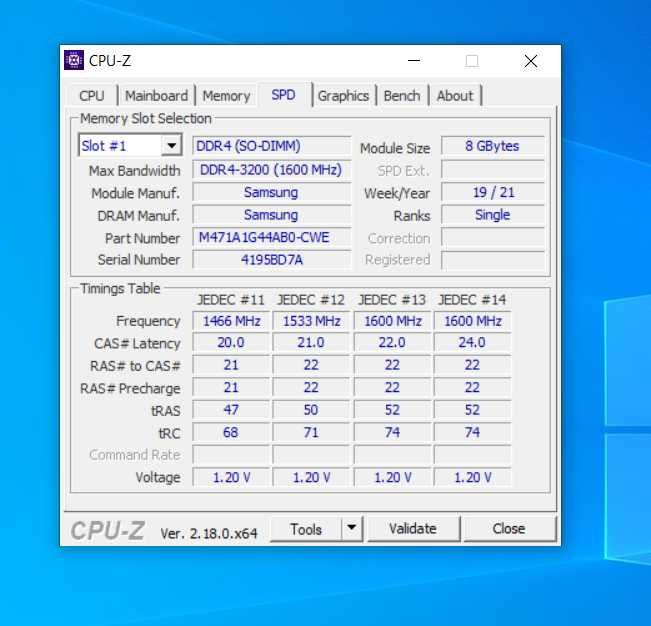Click the empty Registered field

tap(492, 260)
